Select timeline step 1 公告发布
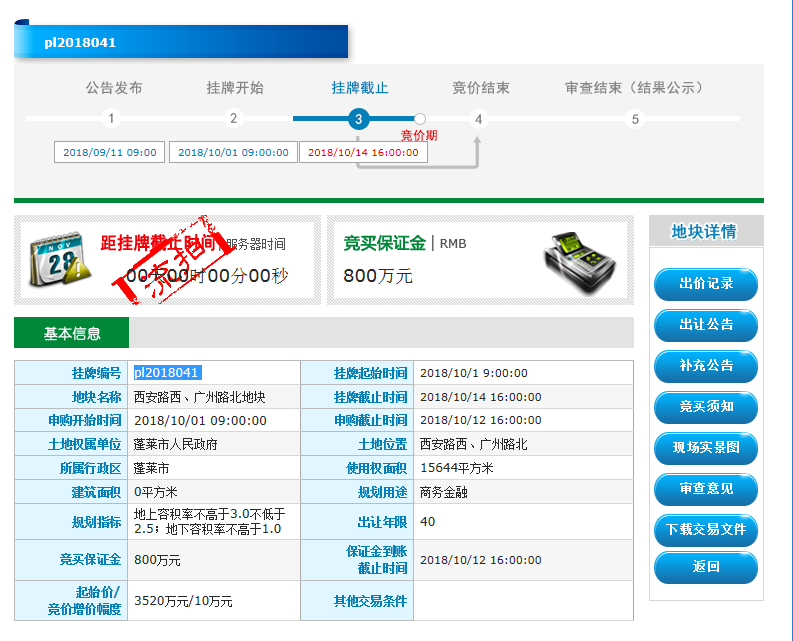The height and width of the screenshot is (641, 793). 111,119
